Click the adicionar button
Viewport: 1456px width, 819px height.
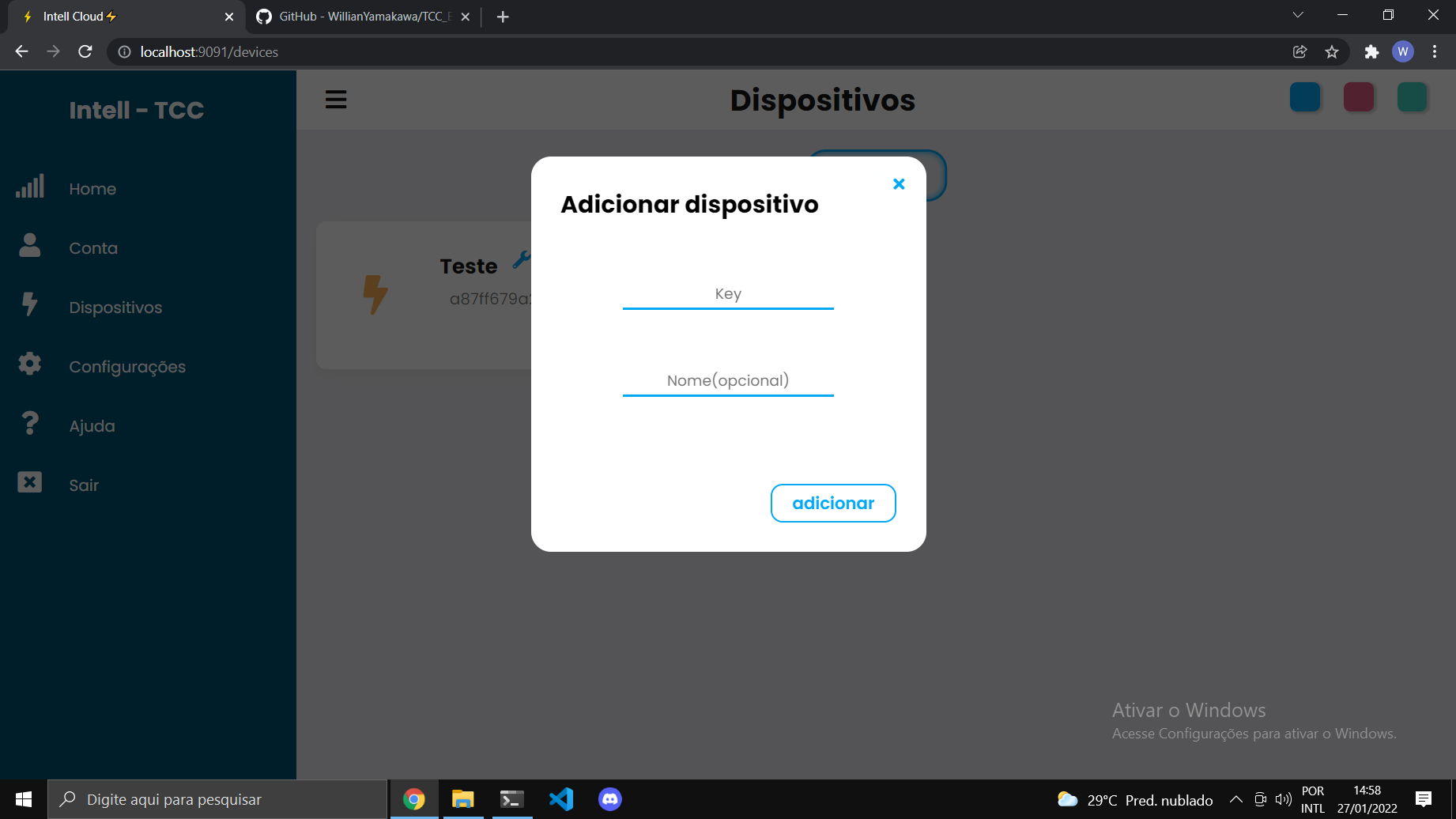[x=833, y=503]
